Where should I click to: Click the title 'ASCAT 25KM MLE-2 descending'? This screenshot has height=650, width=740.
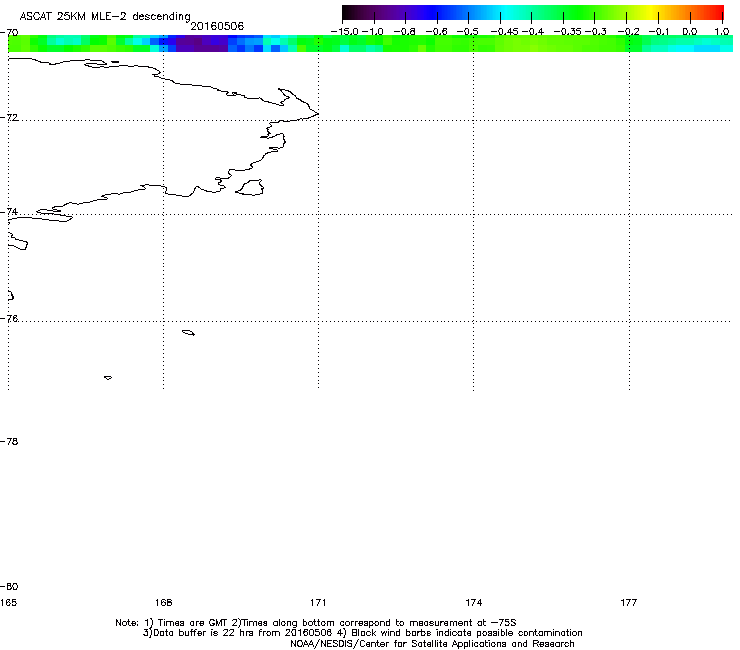[x=105, y=16]
